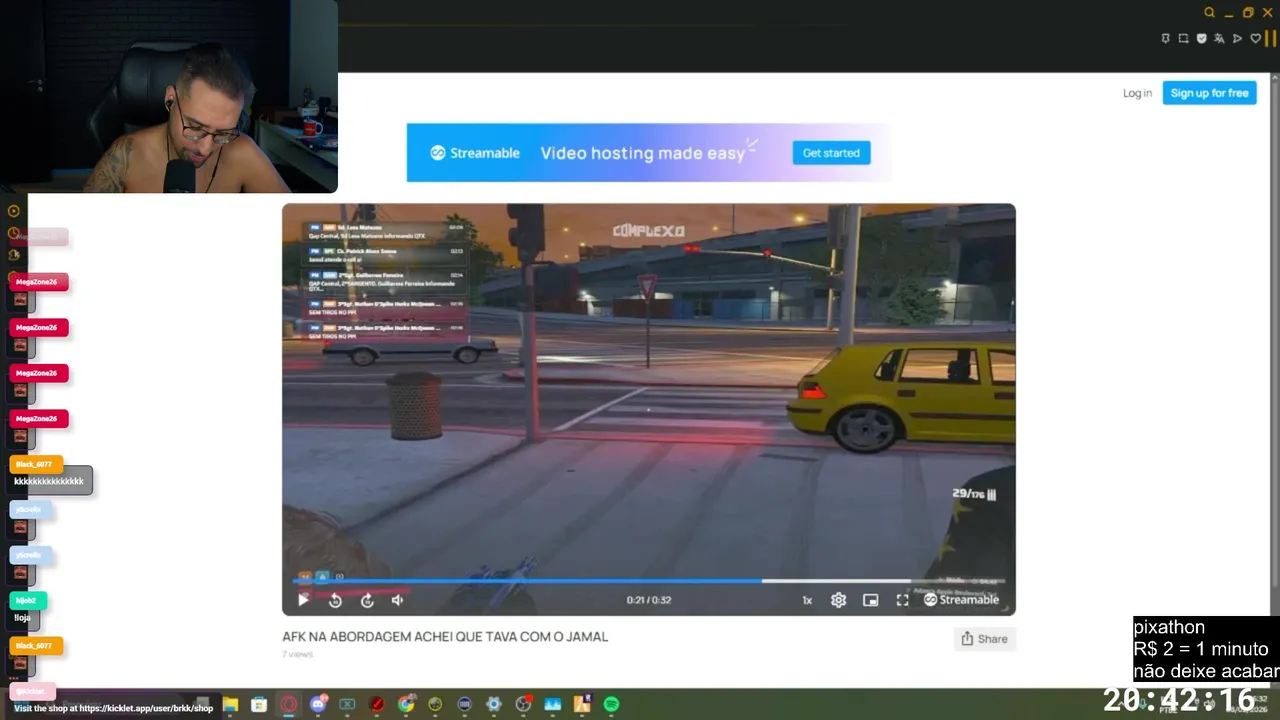Click the Share button
This screenshot has width=1280, height=720.
pyautogui.click(x=984, y=639)
